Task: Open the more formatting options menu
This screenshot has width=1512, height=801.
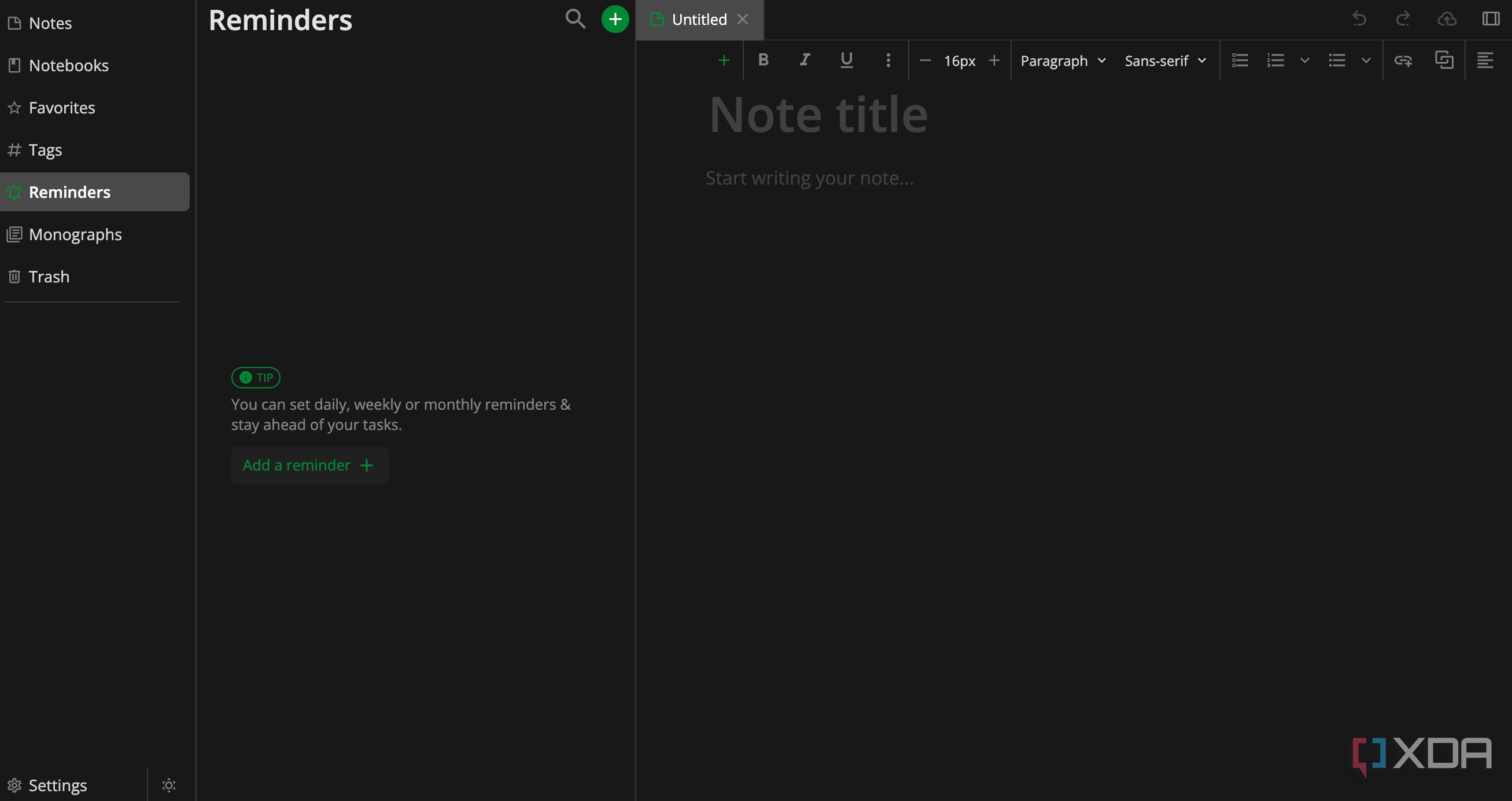Action: pos(887,60)
